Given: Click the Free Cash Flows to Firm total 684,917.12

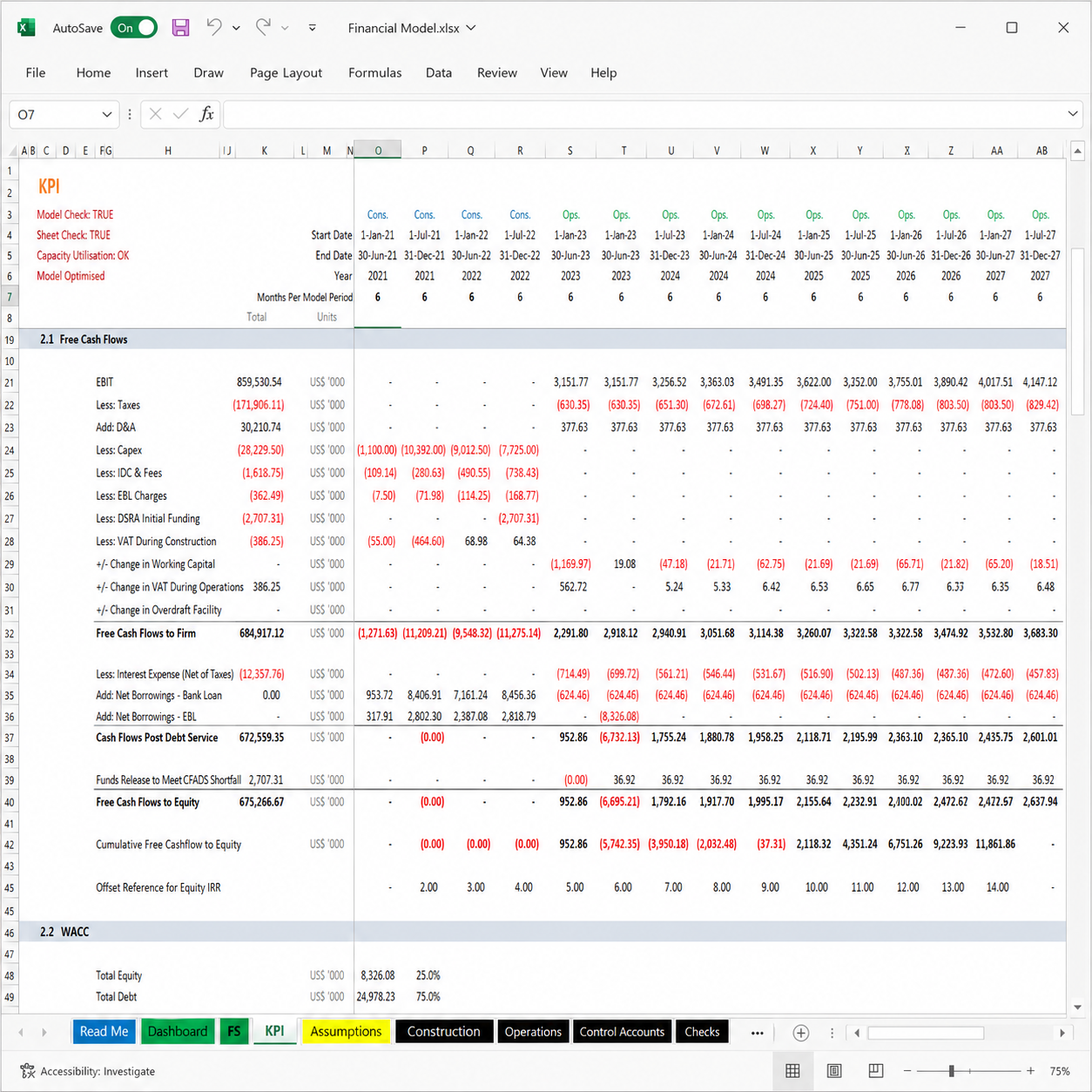Looking at the screenshot, I should (261, 633).
